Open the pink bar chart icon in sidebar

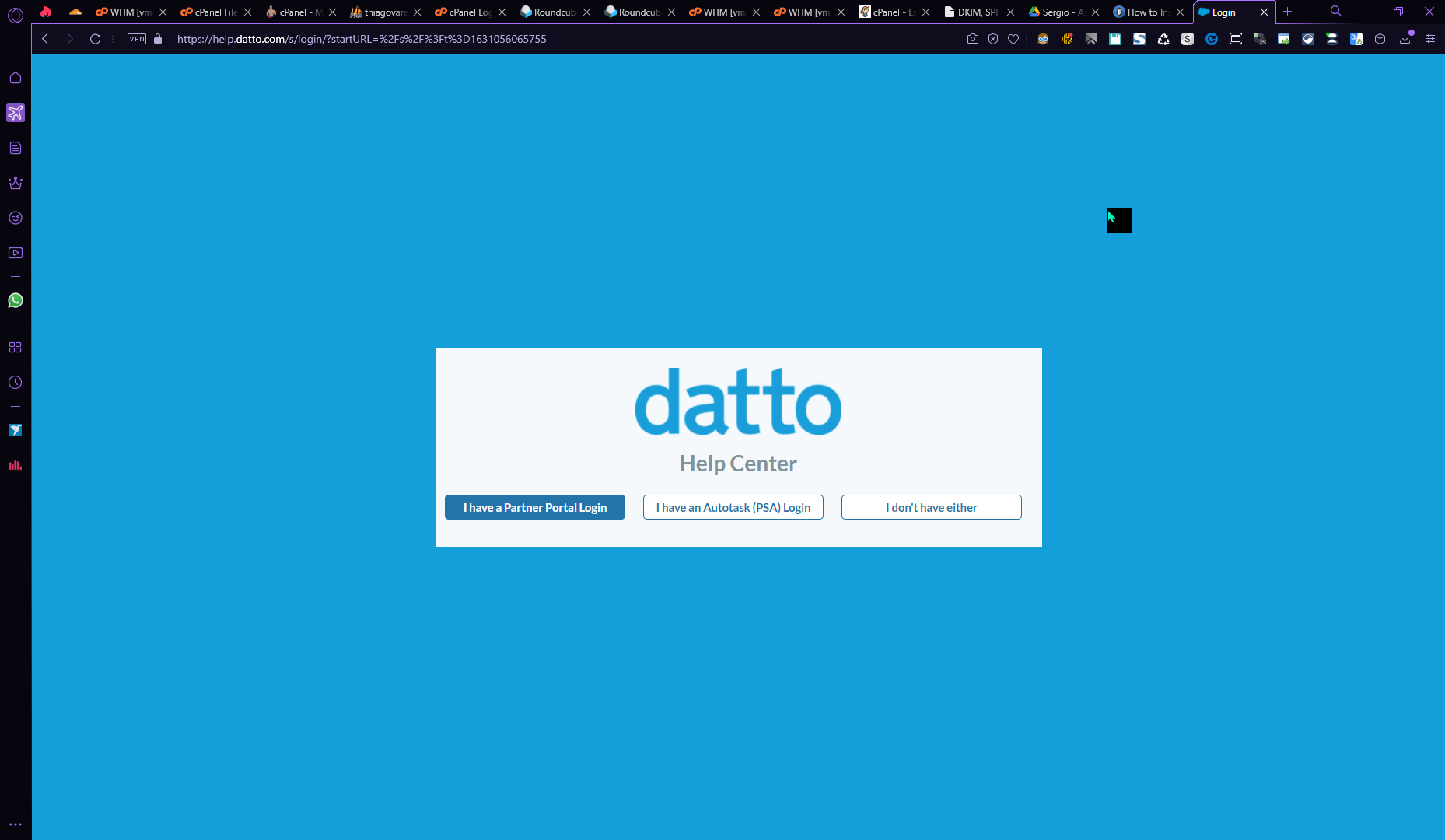coord(16,465)
